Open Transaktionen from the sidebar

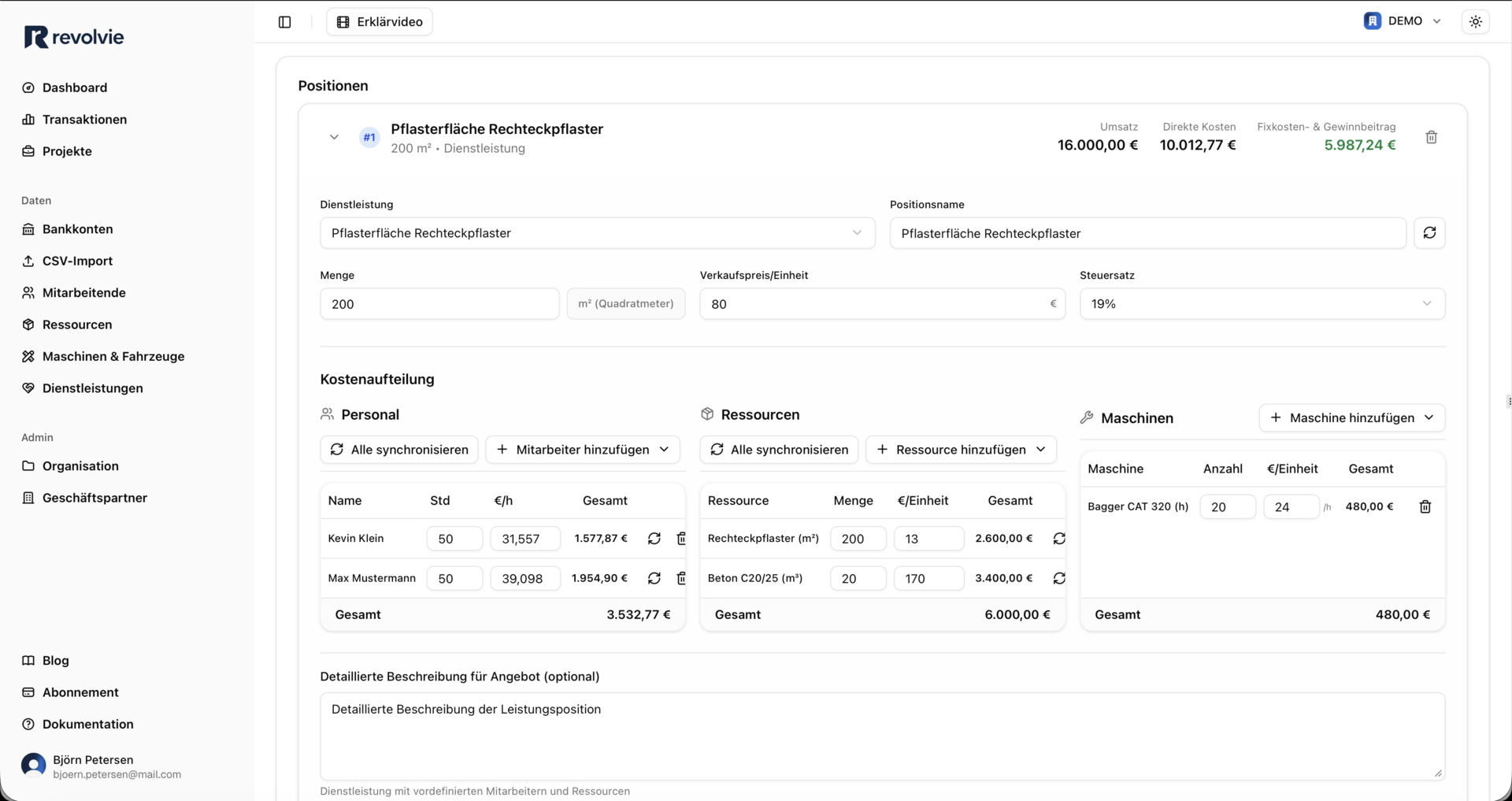click(84, 120)
